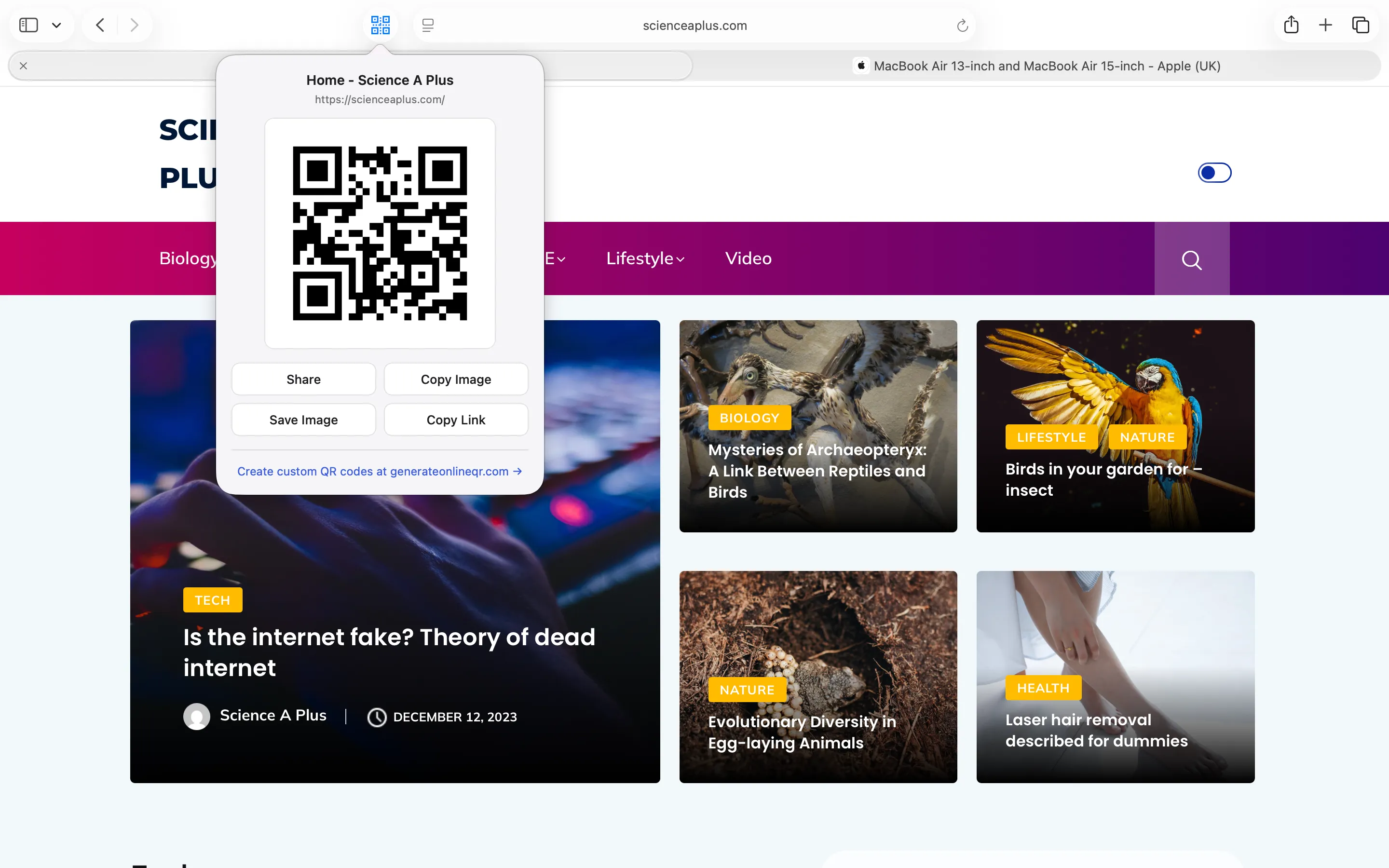Show the tab overview
The width and height of the screenshot is (1389, 868).
pyautogui.click(x=1360, y=25)
